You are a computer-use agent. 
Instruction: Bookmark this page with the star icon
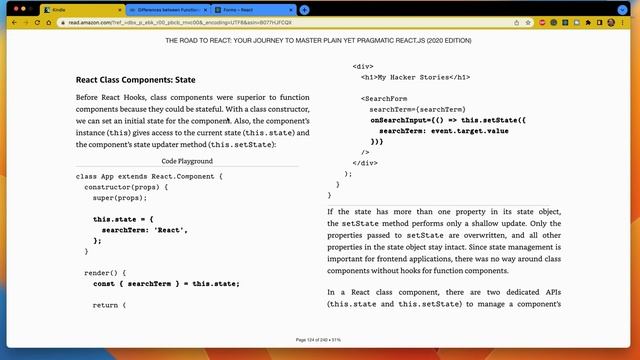[528, 22]
